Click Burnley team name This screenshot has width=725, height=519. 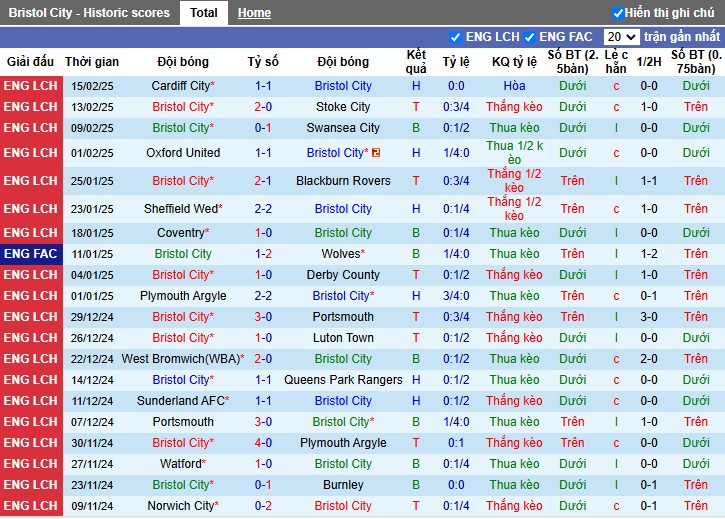coord(343,485)
